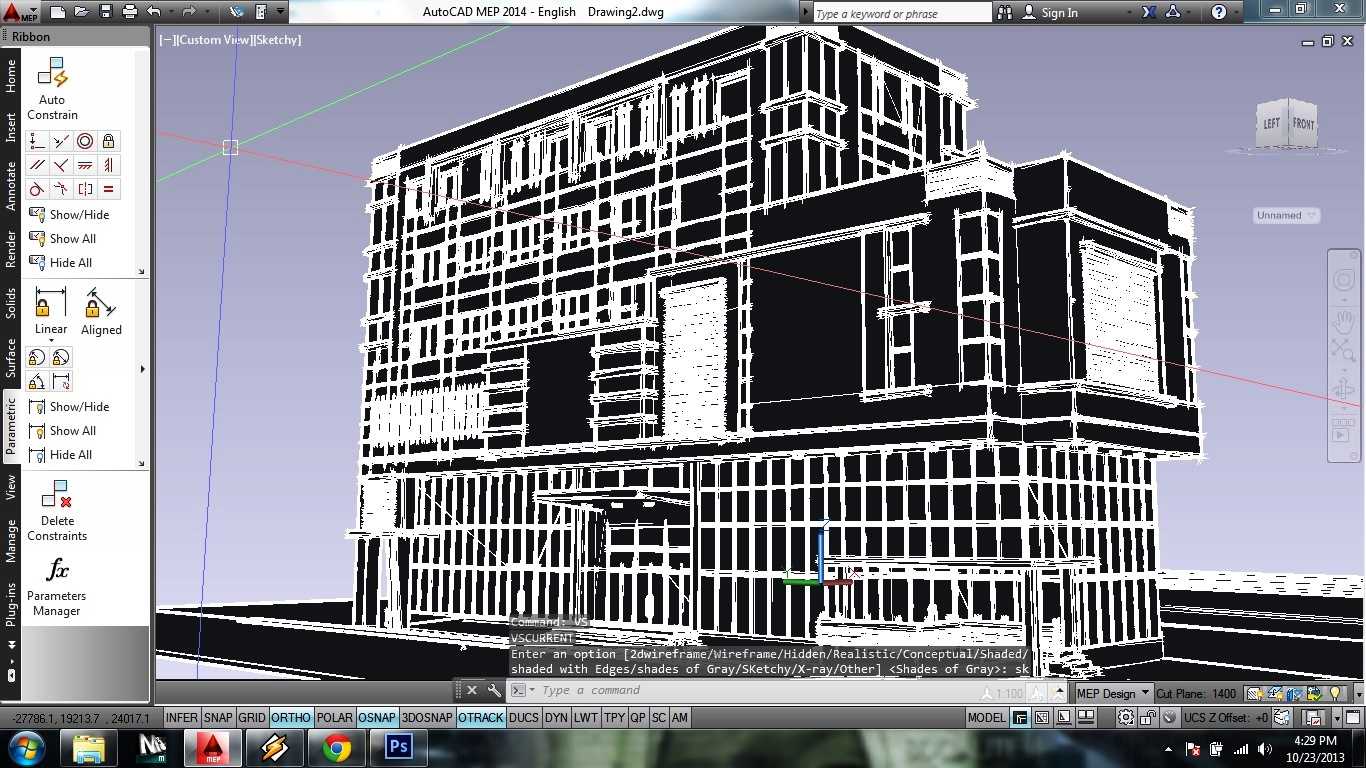Toggle DYN dynamic input in status bar
1366x768 pixels.
[556, 718]
